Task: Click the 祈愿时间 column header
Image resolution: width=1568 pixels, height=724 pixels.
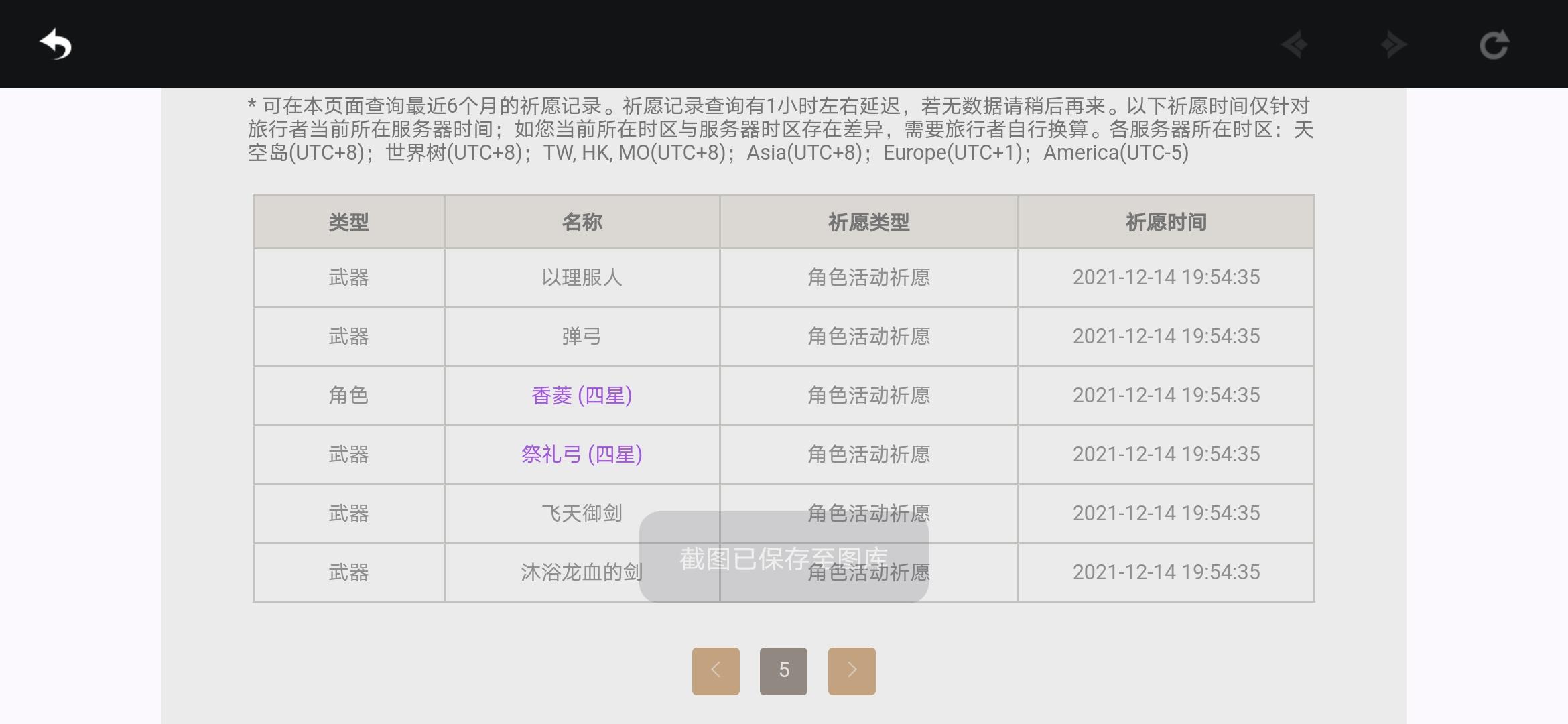Action: (x=1166, y=222)
